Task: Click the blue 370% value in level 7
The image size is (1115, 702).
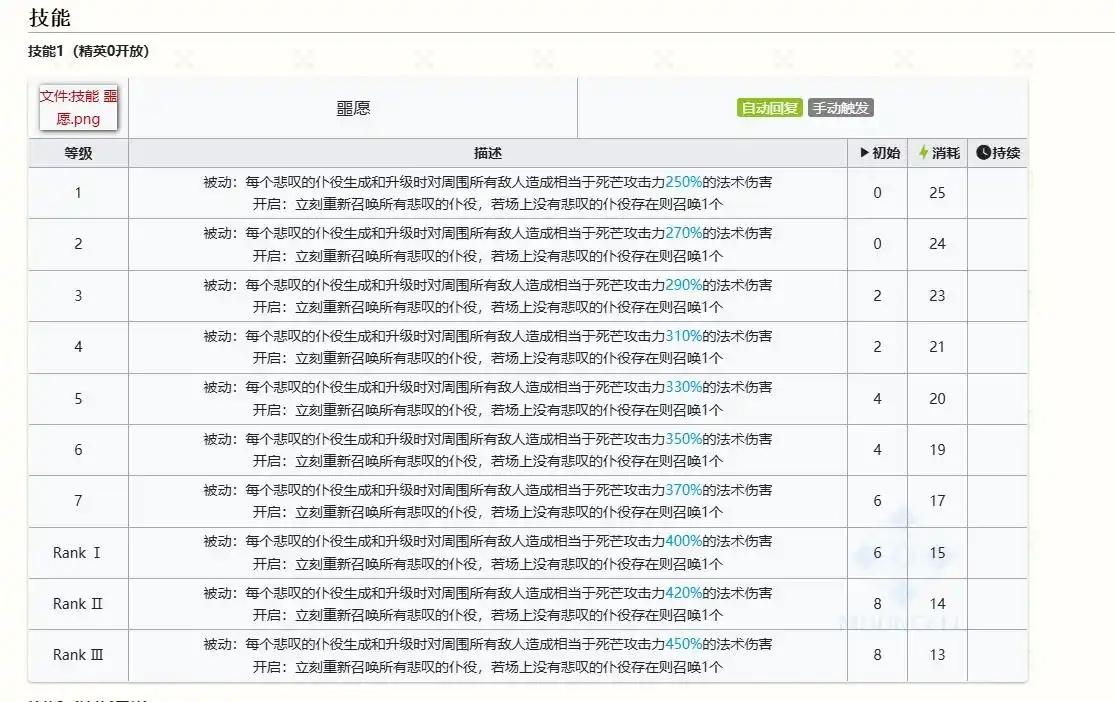Action: click(x=683, y=490)
